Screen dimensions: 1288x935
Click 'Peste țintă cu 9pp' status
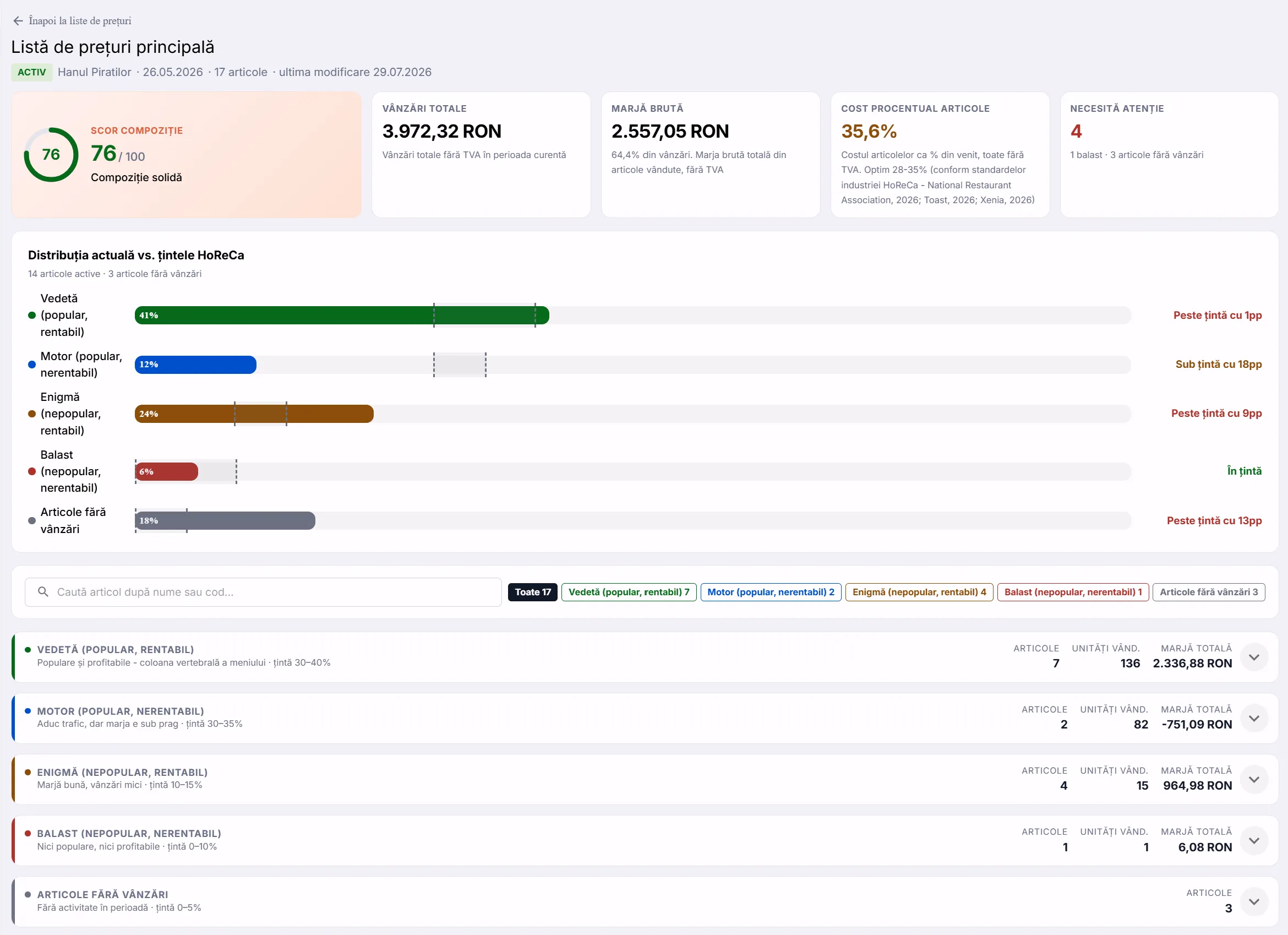(1216, 414)
